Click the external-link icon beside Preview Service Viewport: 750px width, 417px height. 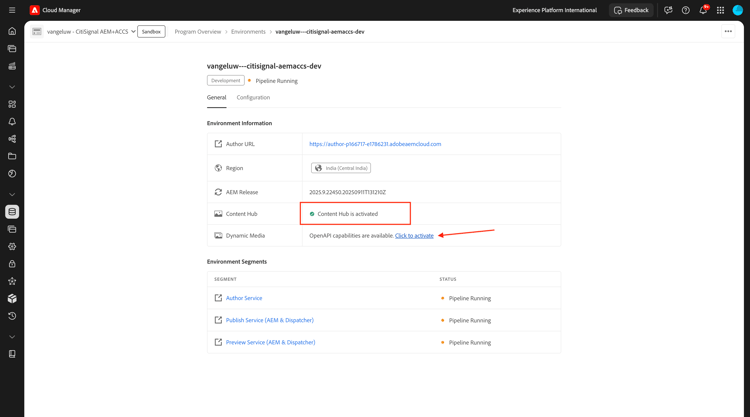pyautogui.click(x=218, y=342)
